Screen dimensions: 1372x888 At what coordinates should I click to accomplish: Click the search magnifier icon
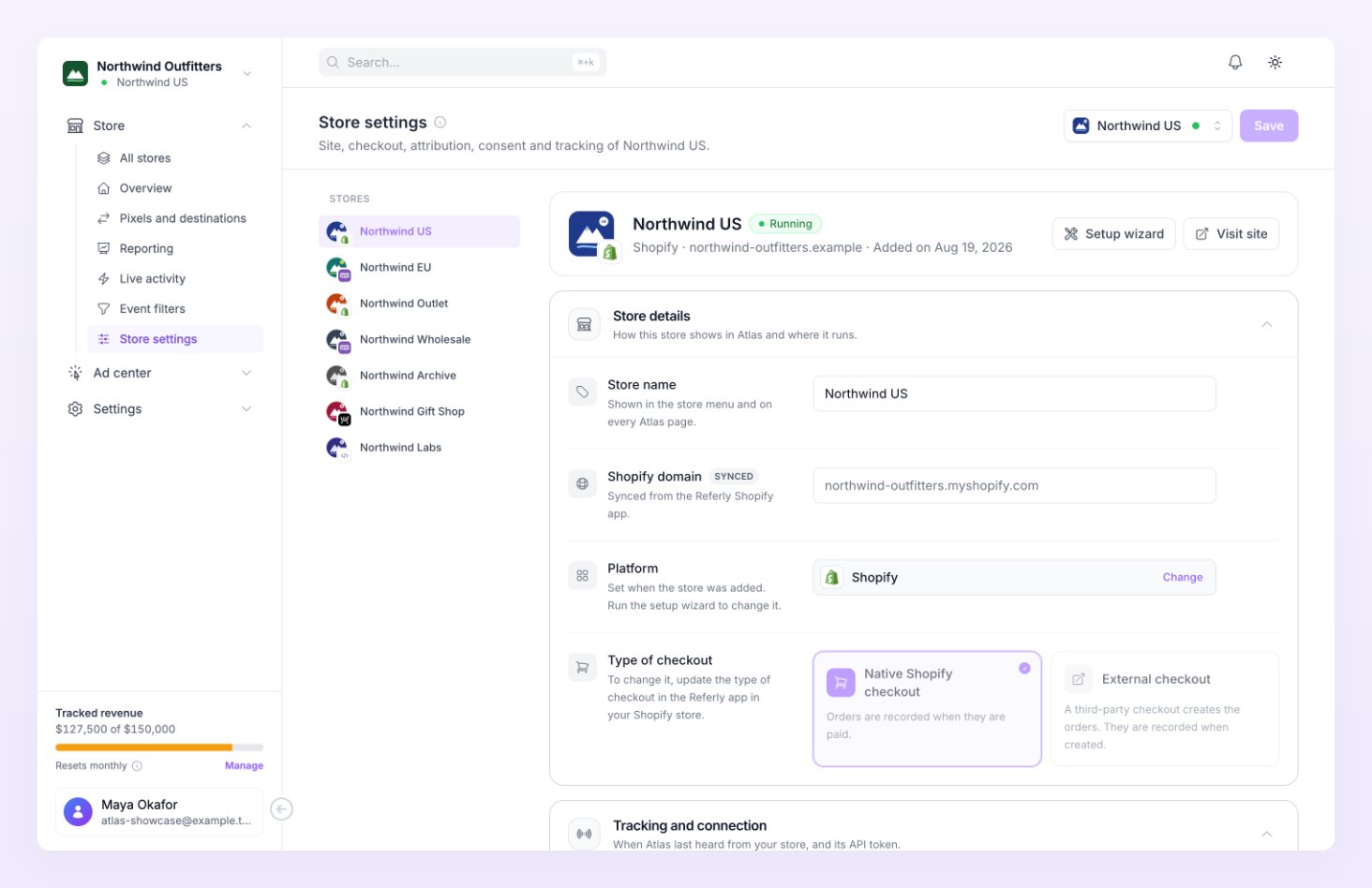click(333, 62)
